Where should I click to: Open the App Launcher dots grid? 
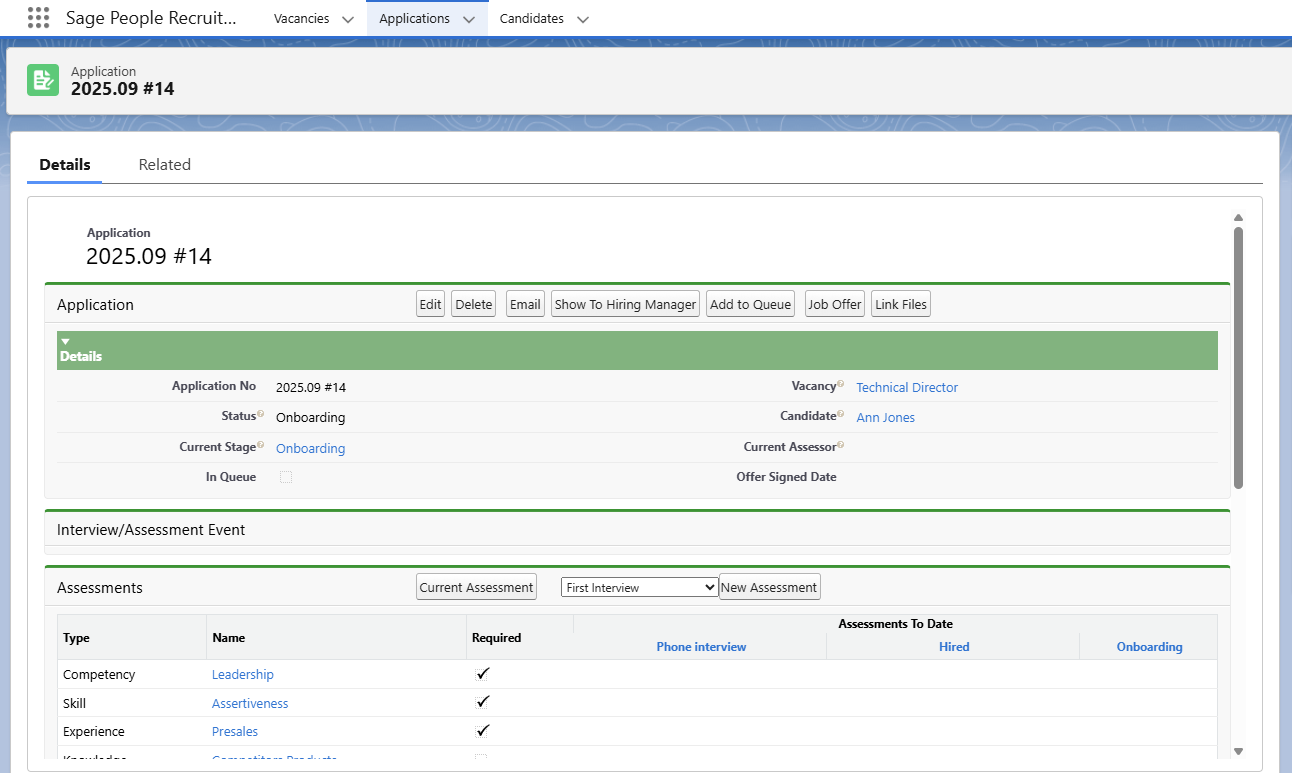point(38,18)
